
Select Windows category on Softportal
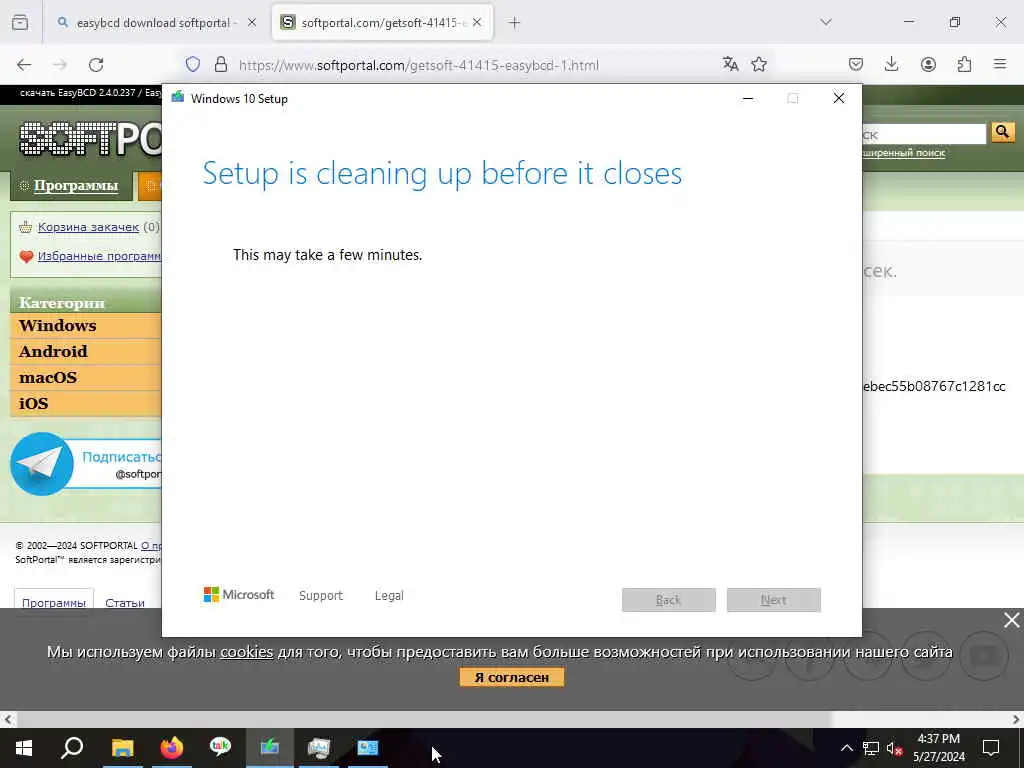click(x=57, y=325)
